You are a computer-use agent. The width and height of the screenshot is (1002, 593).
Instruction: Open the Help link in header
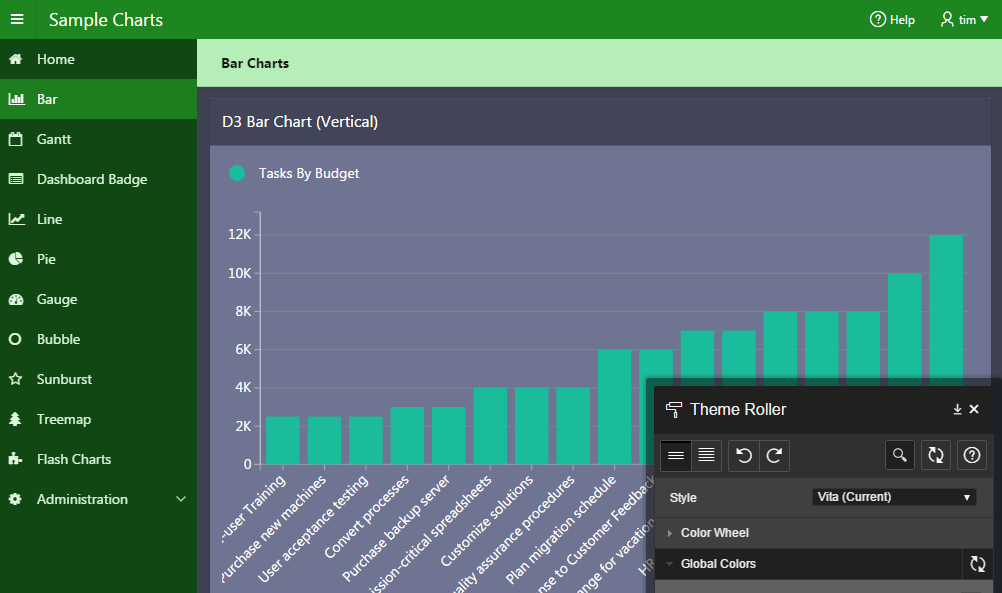(x=892, y=20)
